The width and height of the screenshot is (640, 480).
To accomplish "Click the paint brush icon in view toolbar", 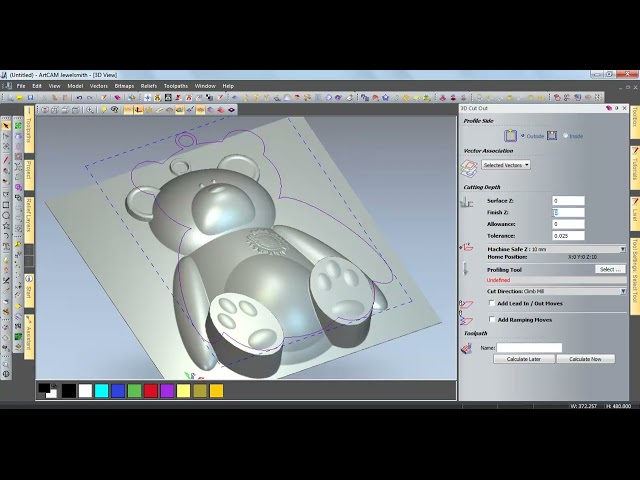I will 190,110.
